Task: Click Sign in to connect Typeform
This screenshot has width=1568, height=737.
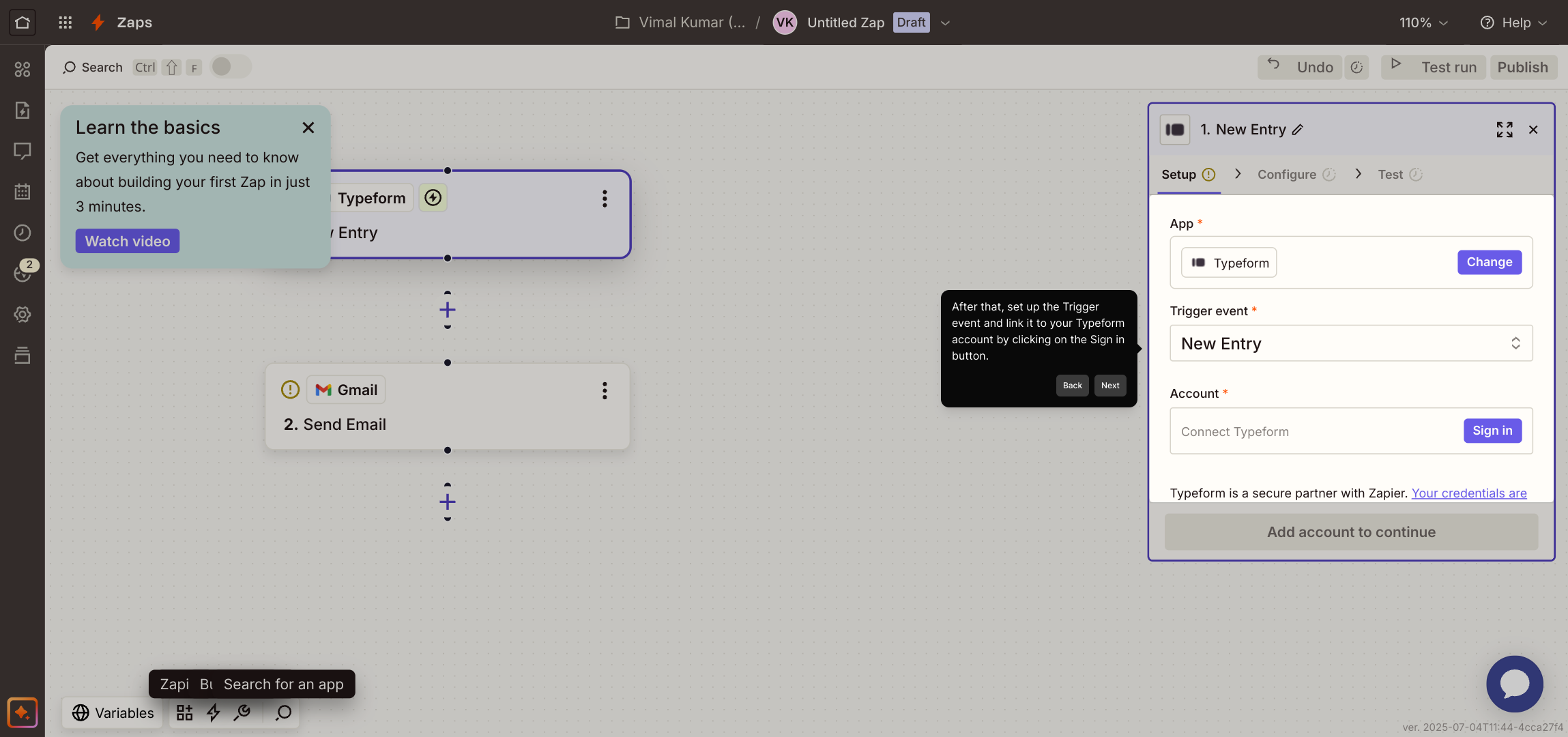Action: pos(1492,431)
